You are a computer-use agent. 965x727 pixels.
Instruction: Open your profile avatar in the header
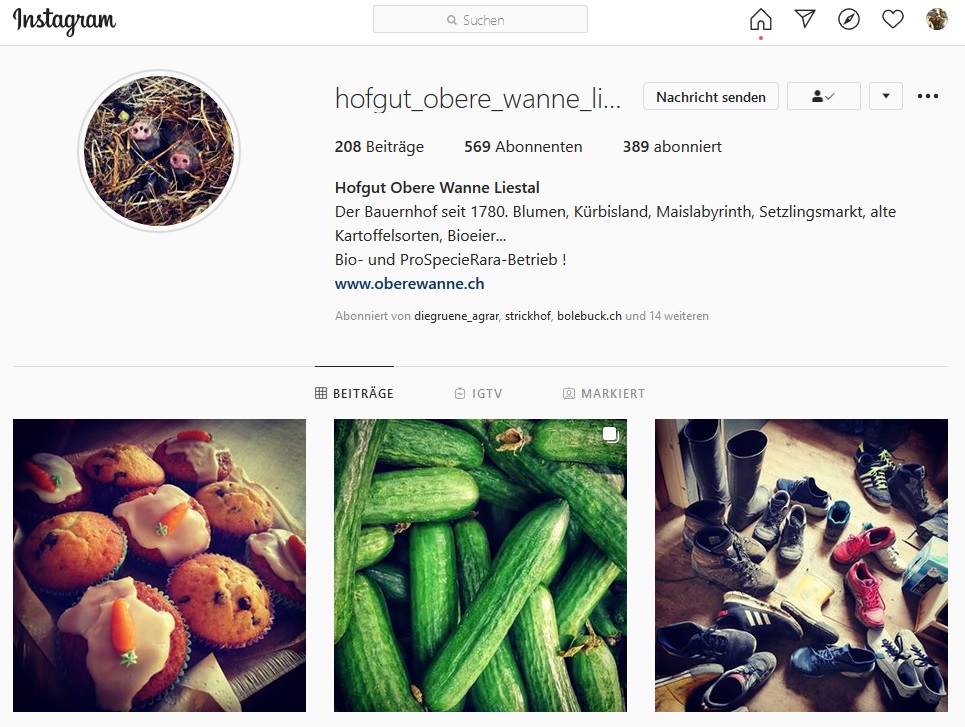[x=937, y=19]
